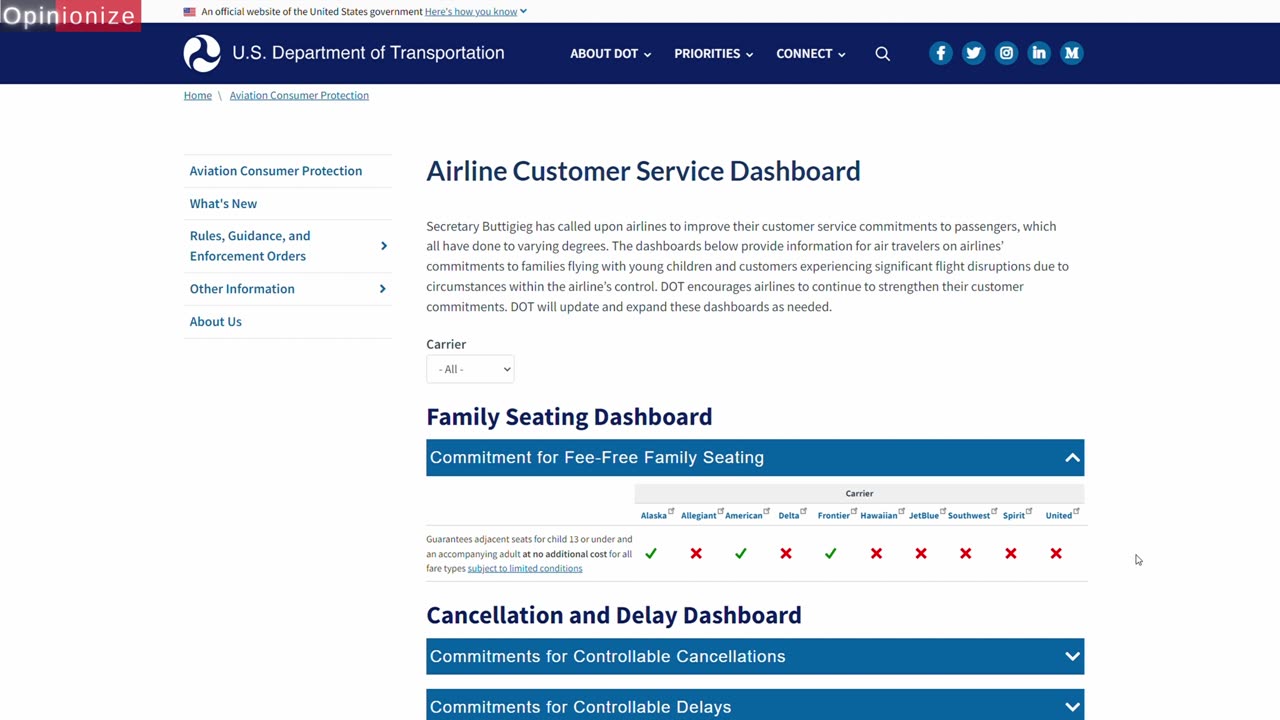The width and height of the screenshot is (1280, 720).
Task: Click United's red X mark
Action: pyautogui.click(x=1056, y=553)
